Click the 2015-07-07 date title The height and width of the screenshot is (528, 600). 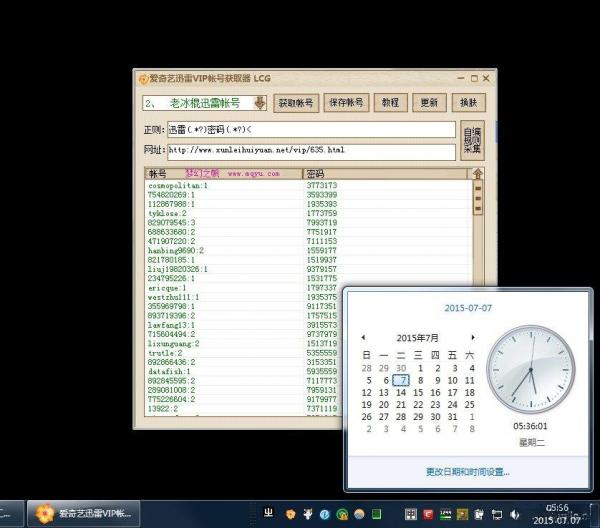point(468,308)
